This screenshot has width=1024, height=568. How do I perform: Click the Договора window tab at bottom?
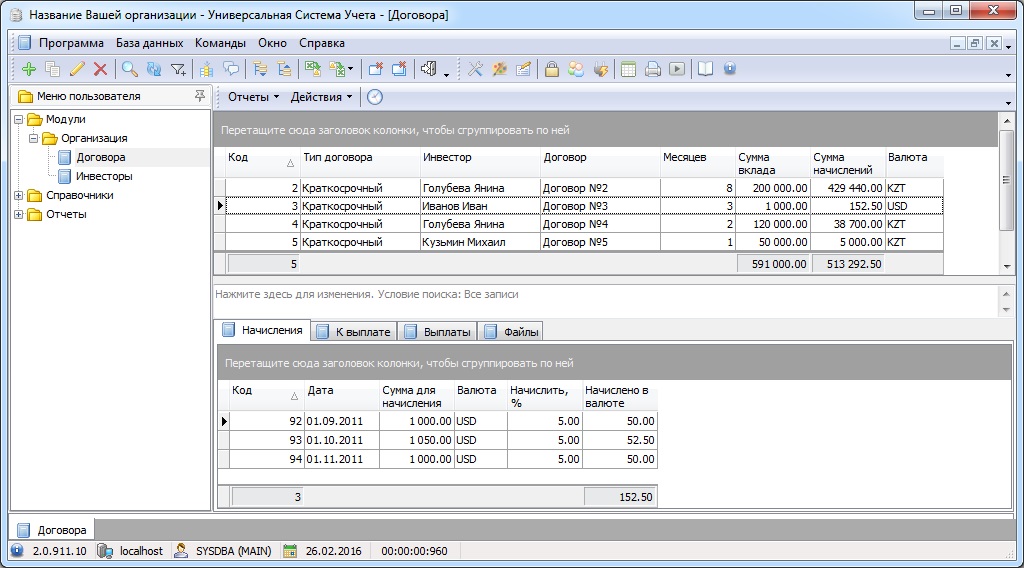coord(52,530)
